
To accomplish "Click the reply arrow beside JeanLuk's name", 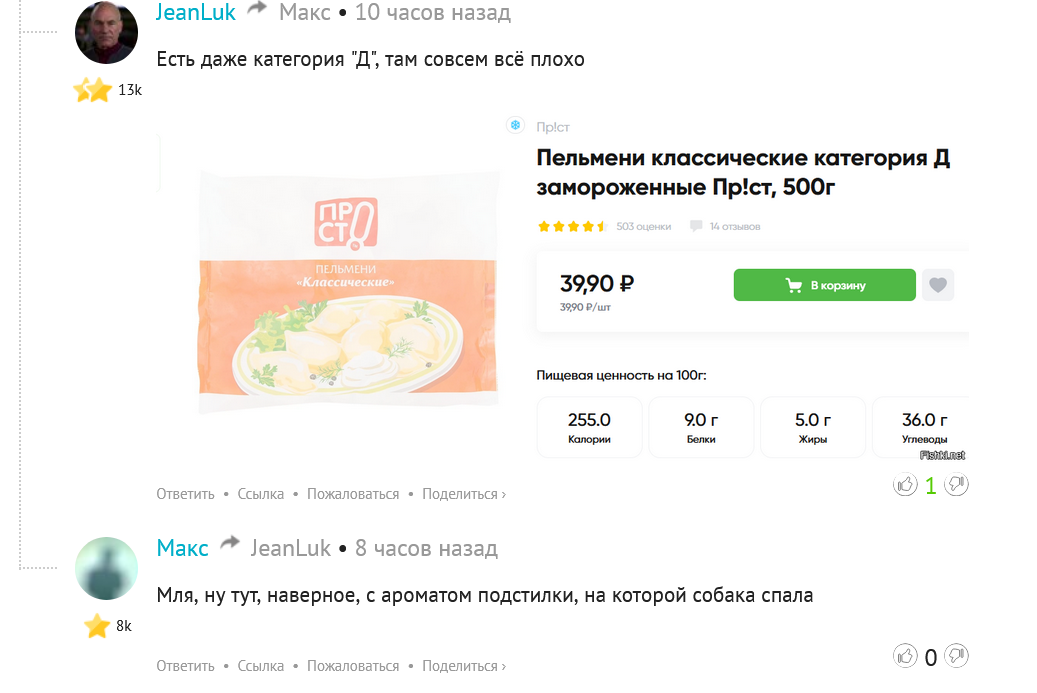I will (x=258, y=10).
